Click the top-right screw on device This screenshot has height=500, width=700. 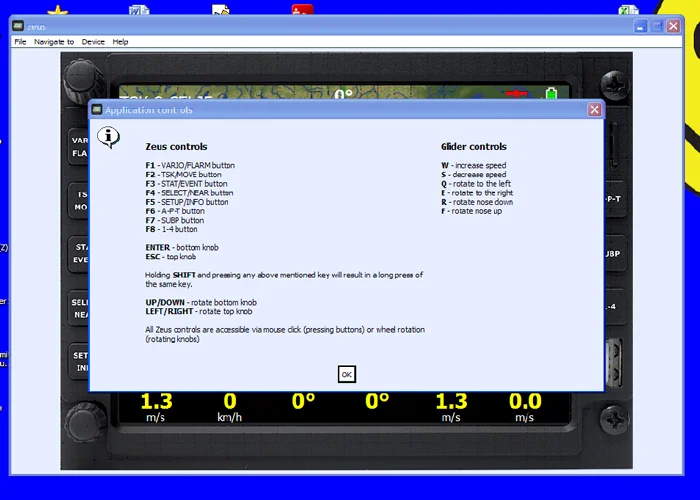click(x=615, y=84)
